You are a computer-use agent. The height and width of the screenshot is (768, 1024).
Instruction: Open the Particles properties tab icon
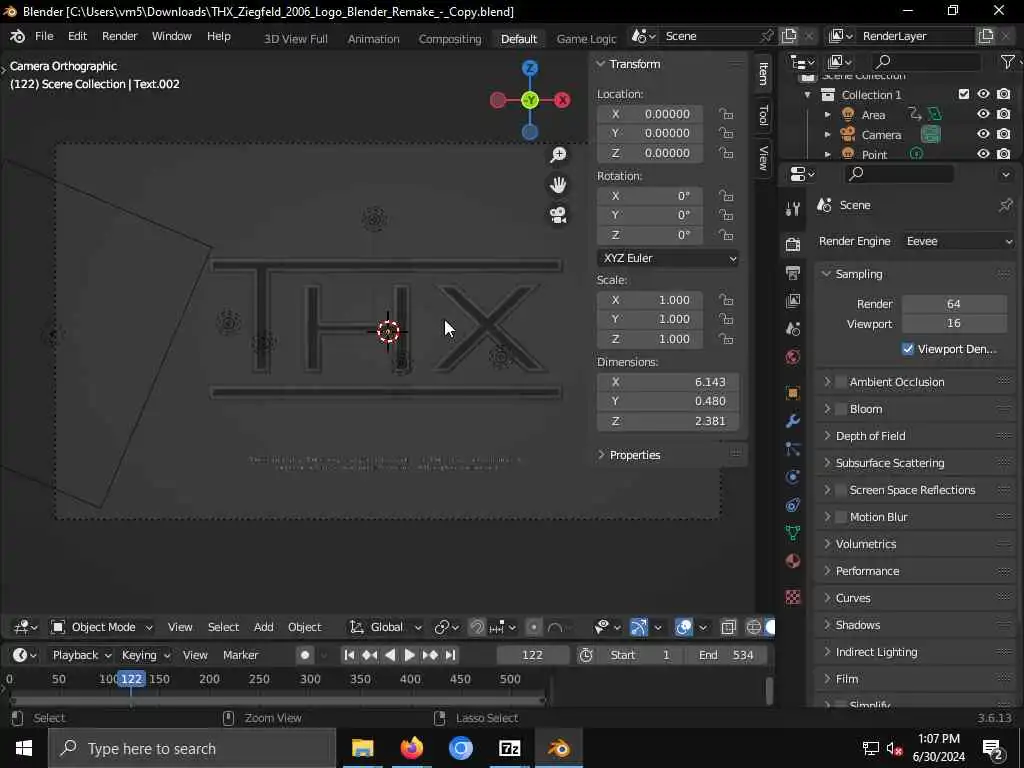[793, 449]
